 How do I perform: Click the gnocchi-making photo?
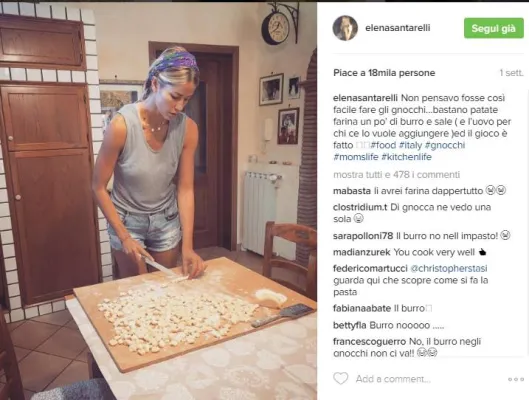[158, 201]
